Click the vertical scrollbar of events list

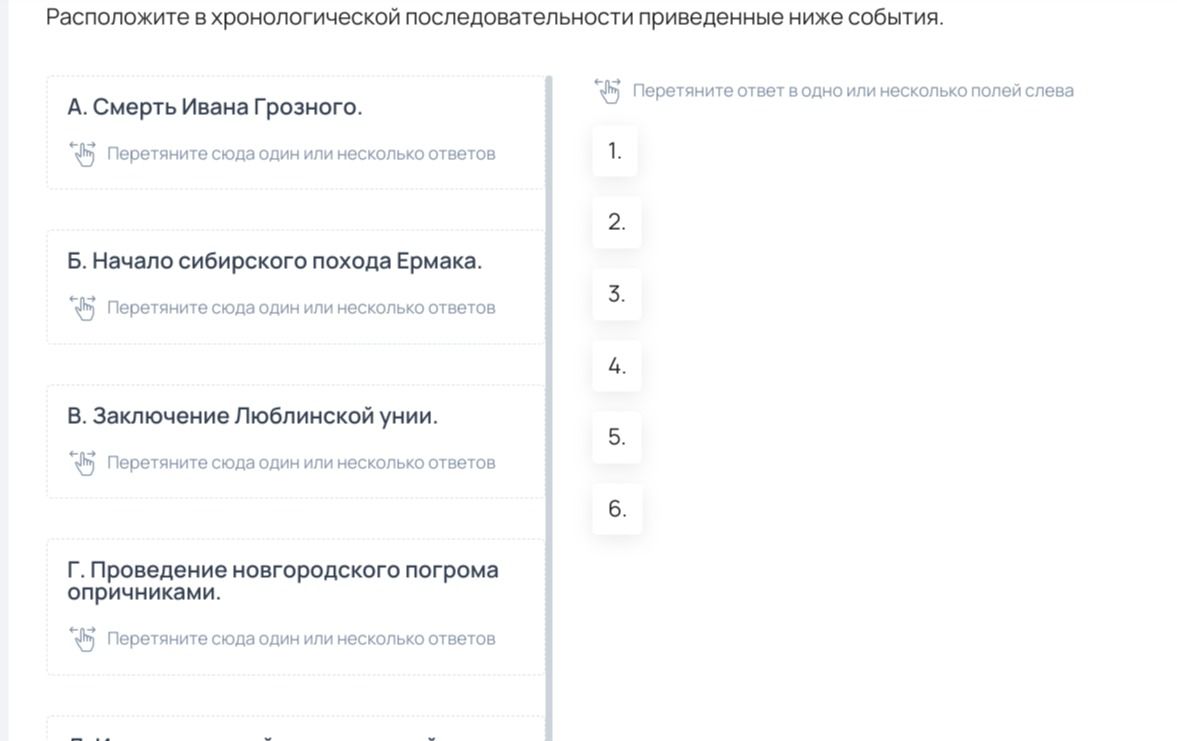pyautogui.click(x=549, y=408)
